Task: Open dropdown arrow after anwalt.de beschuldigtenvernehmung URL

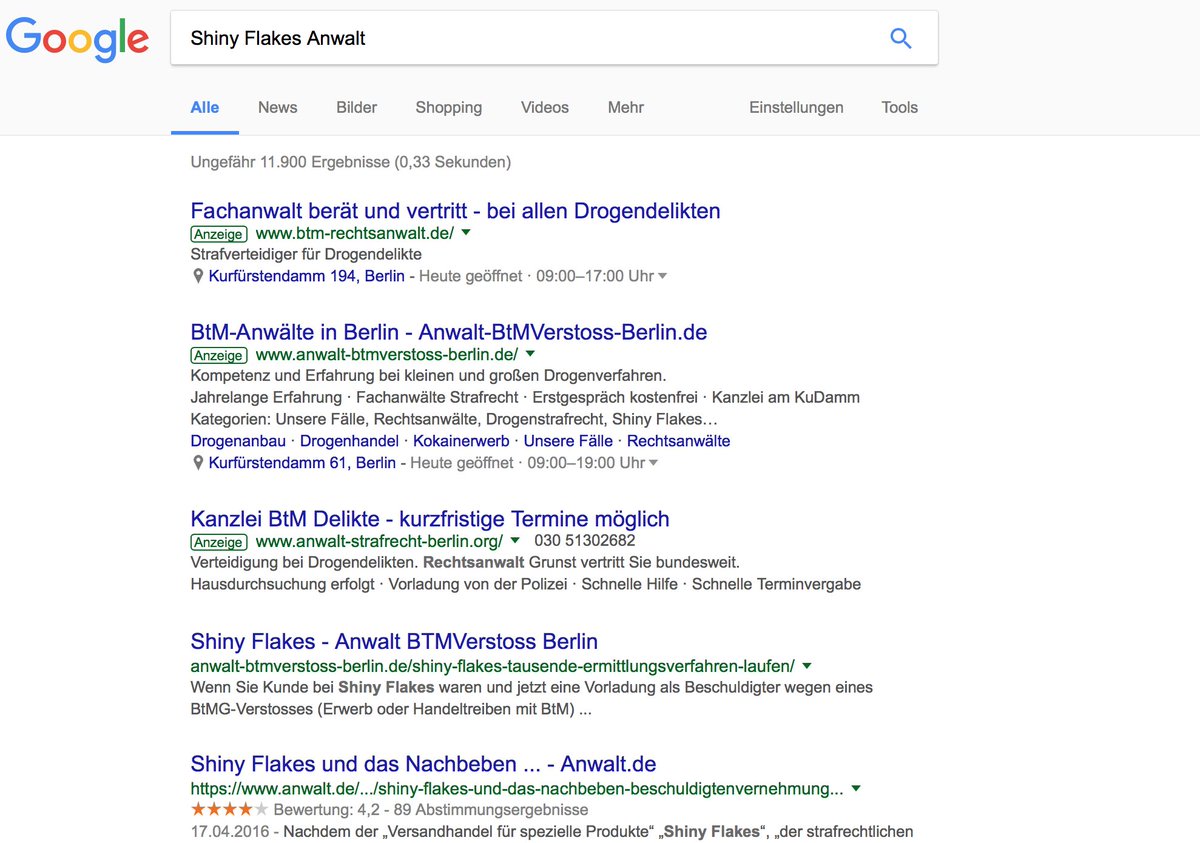Action: point(855,789)
